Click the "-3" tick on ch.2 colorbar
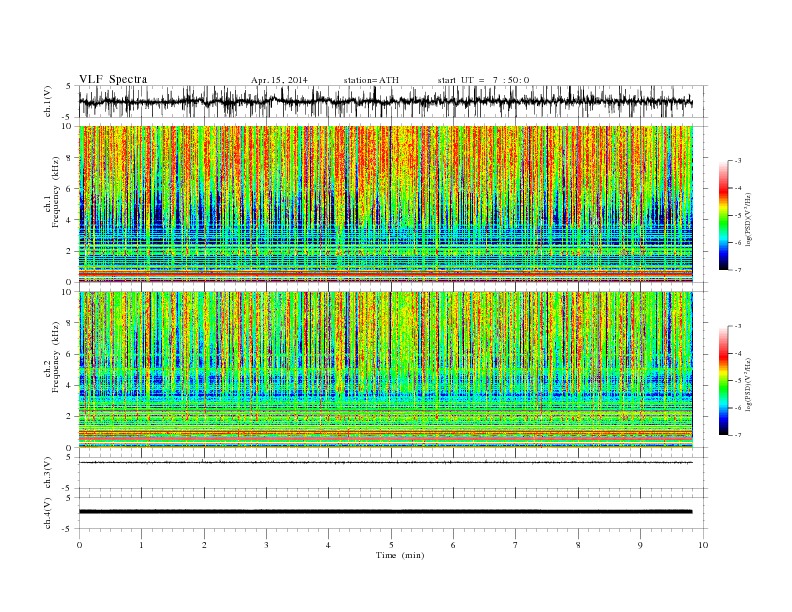Screen dimensions: 792x612 pyautogui.click(x=738, y=326)
